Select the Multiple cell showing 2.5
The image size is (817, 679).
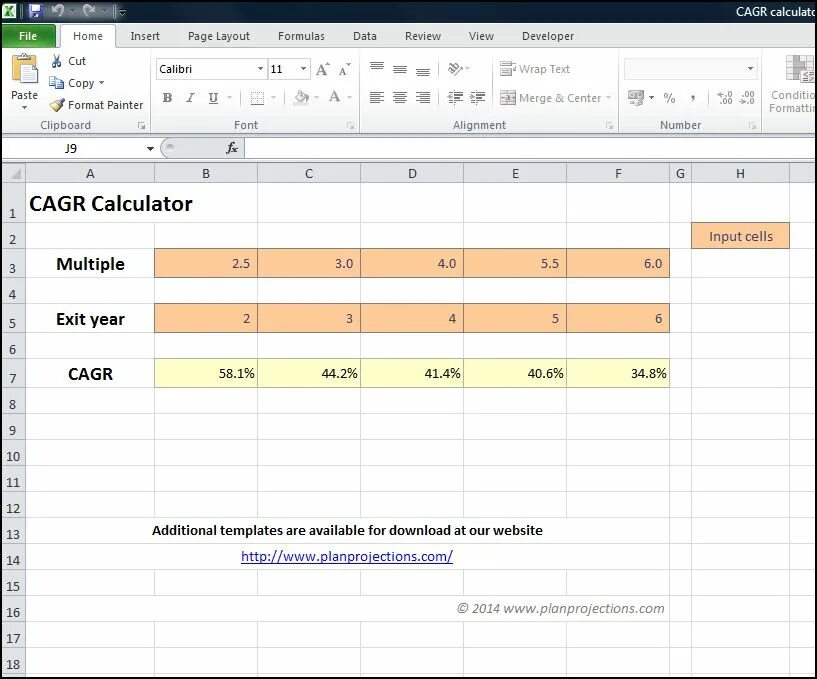(206, 263)
